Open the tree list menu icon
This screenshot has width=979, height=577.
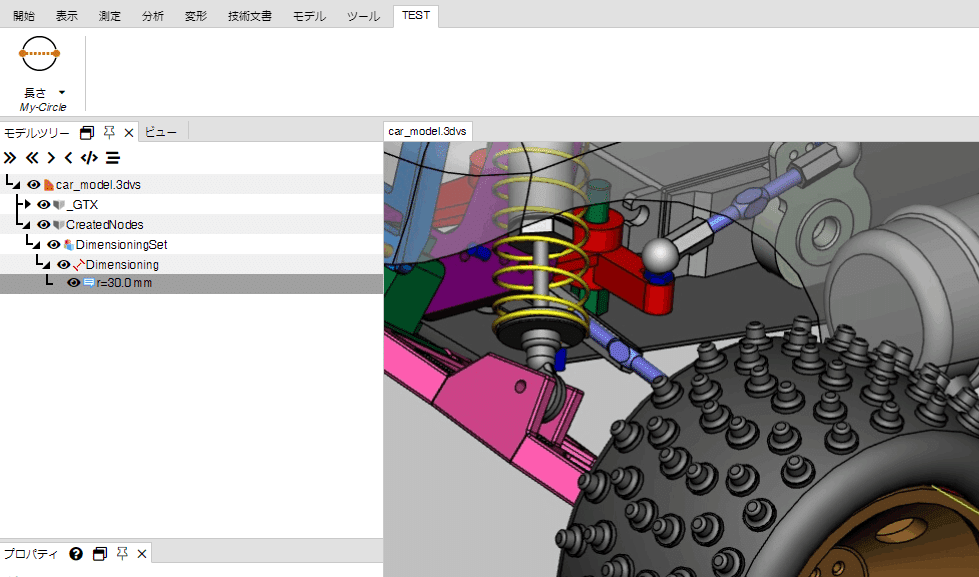point(113,157)
